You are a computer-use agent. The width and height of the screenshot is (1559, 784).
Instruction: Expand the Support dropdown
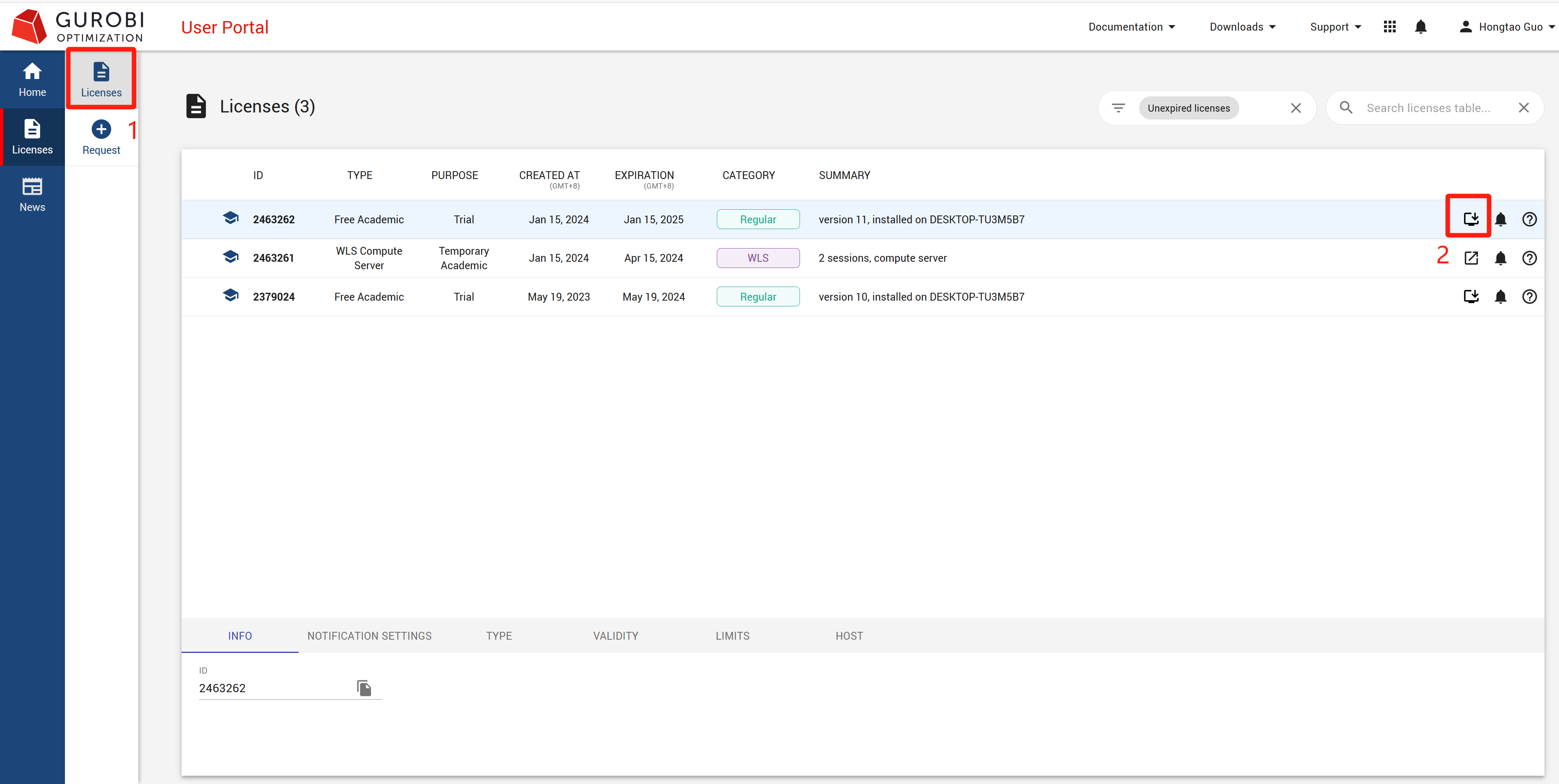[x=1336, y=26]
